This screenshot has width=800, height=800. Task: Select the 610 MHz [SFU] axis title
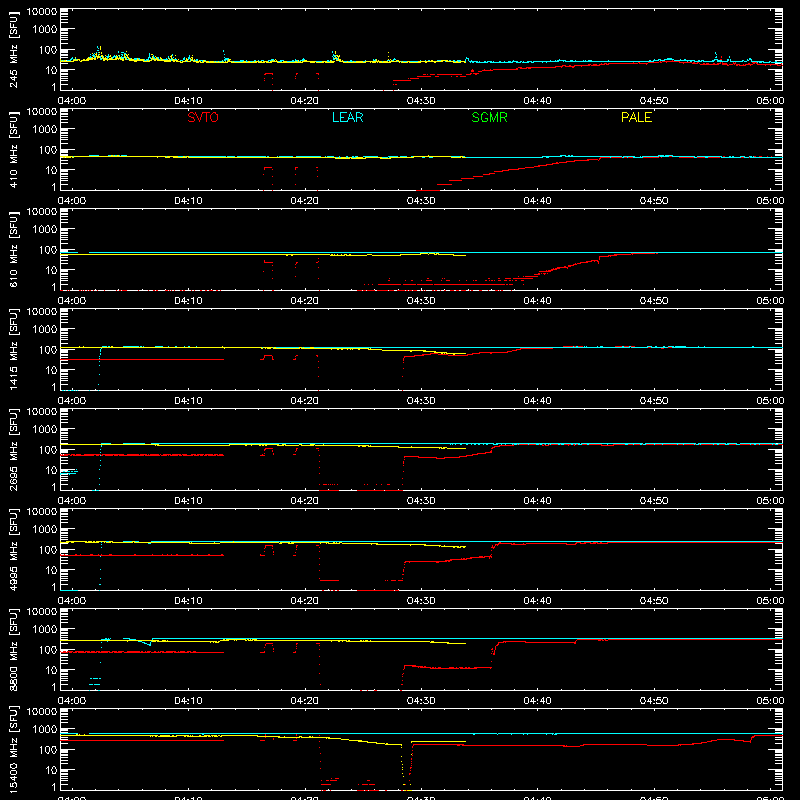(x=14, y=249)
